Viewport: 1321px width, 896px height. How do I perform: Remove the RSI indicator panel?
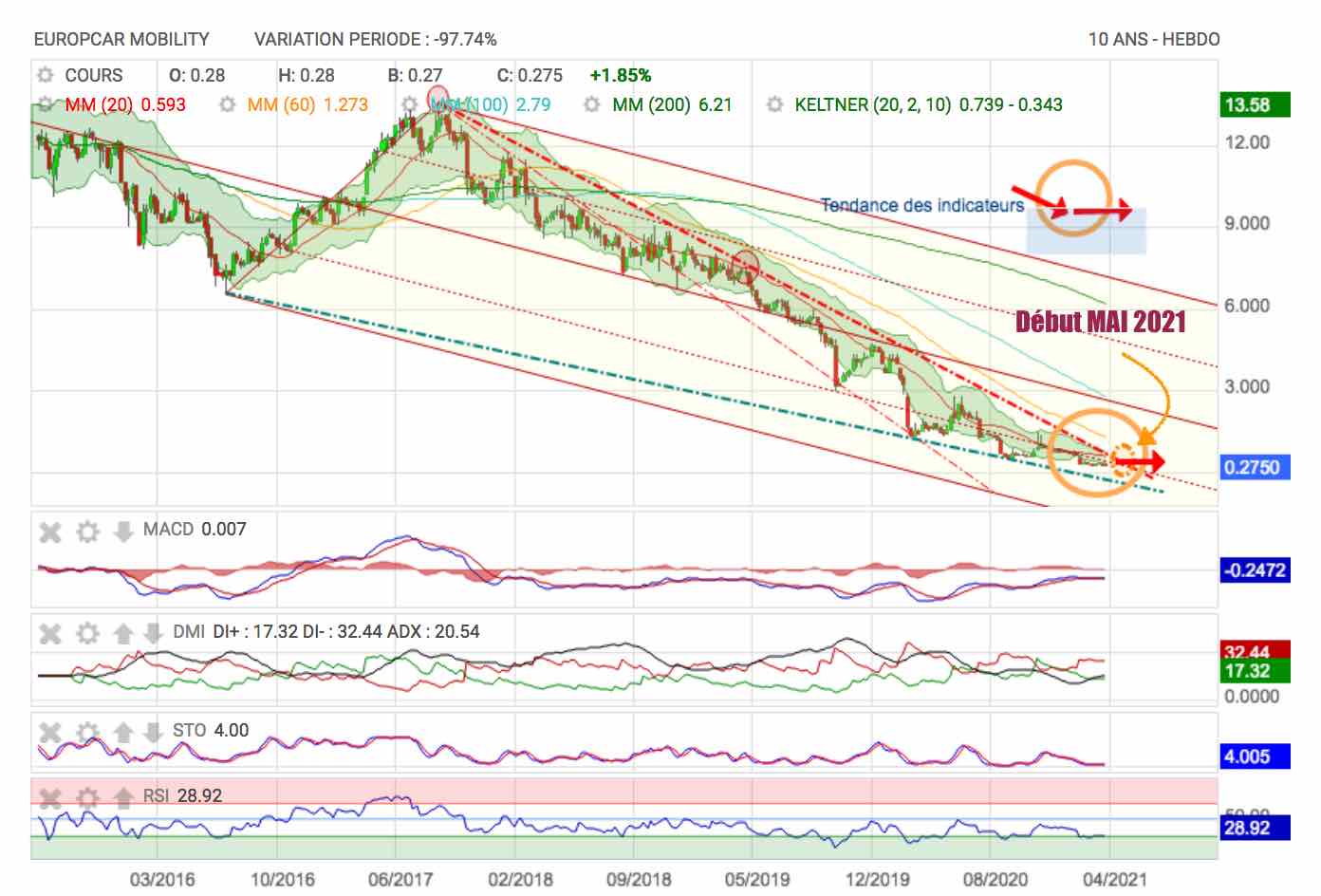50,797
